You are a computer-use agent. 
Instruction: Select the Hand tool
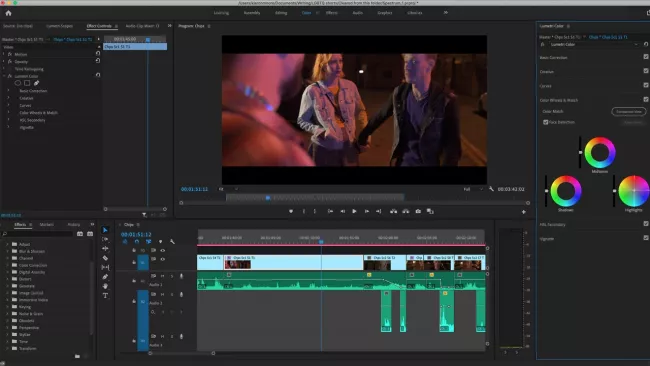pos(105,286)
